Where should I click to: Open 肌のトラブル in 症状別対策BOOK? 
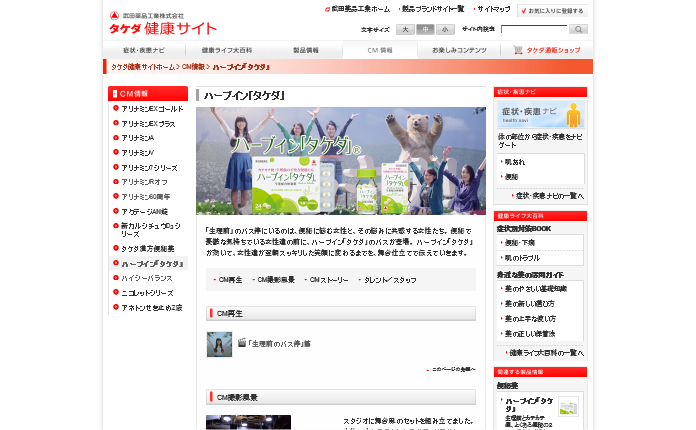tap(522, 258)
